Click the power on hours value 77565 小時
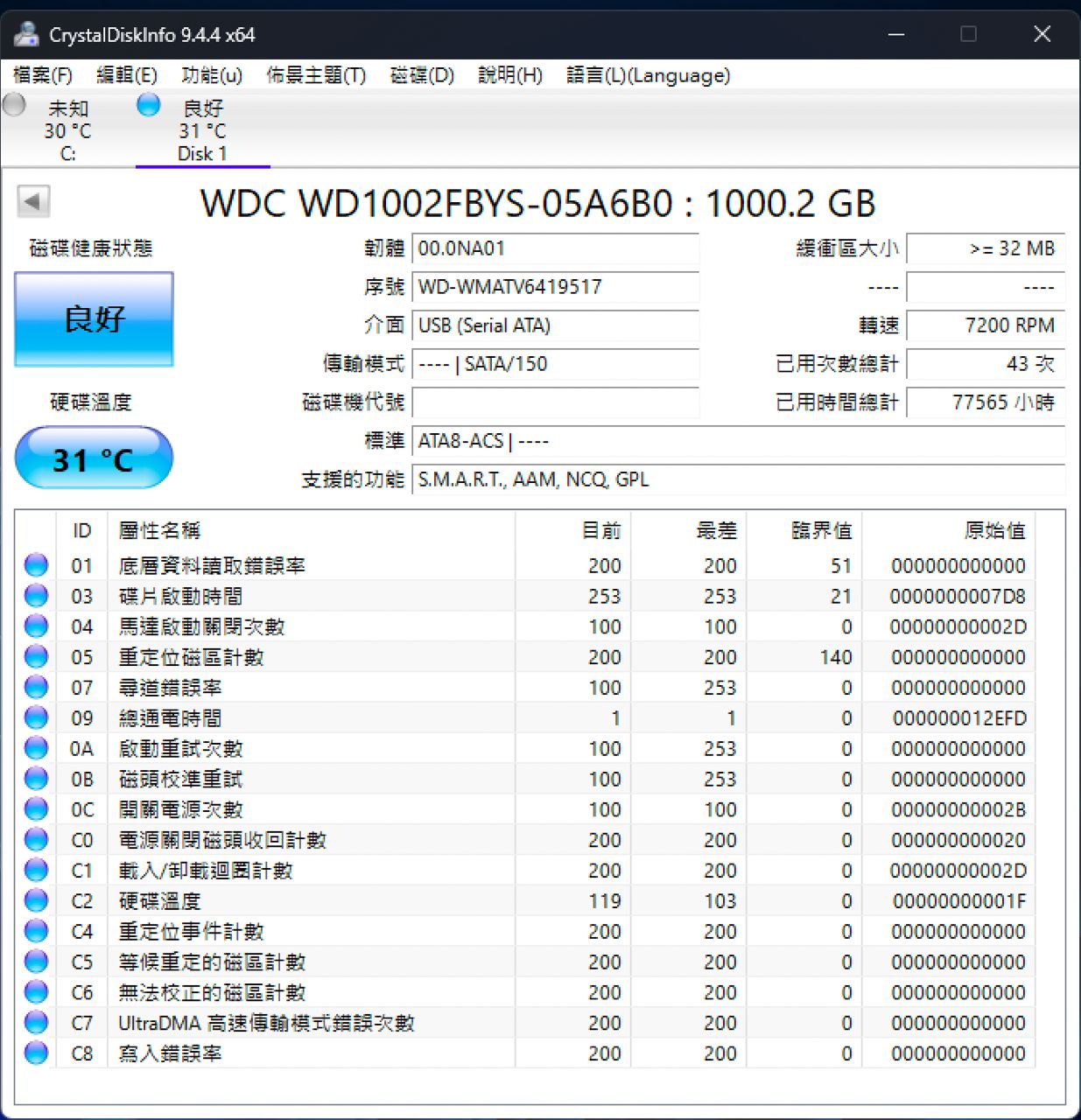 coord(986,402)
